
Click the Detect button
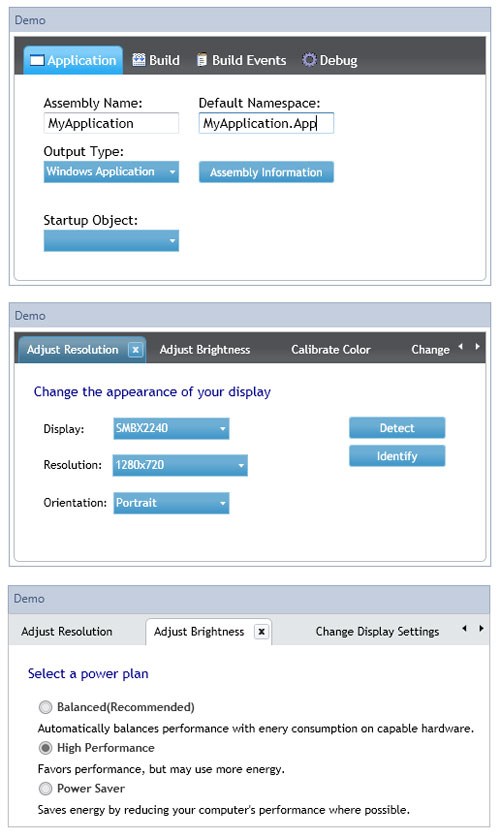click(397, 428)
